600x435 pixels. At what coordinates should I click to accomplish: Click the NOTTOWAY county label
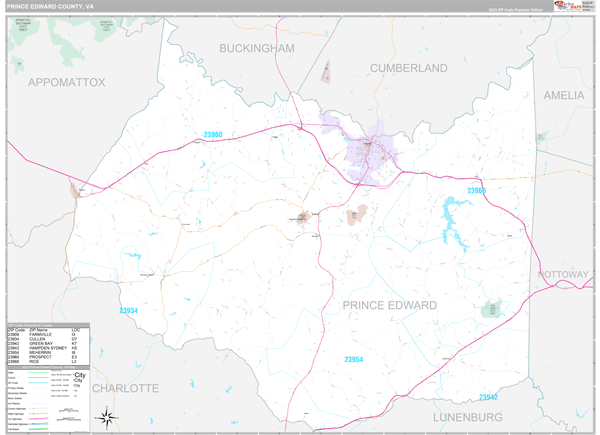pos(563,274)
